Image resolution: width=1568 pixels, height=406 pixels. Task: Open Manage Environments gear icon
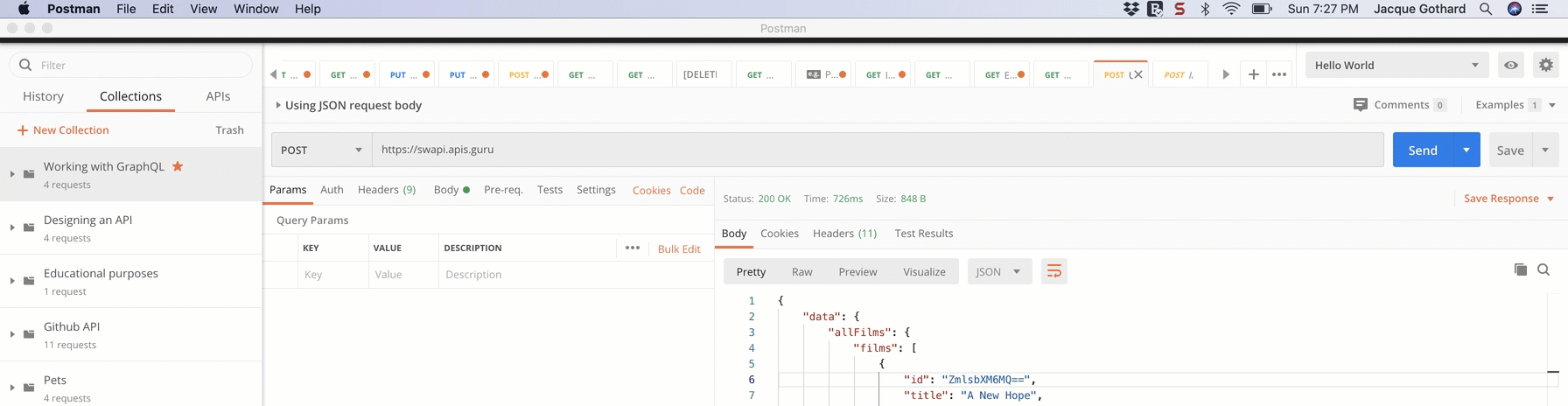pos(1546,65)
